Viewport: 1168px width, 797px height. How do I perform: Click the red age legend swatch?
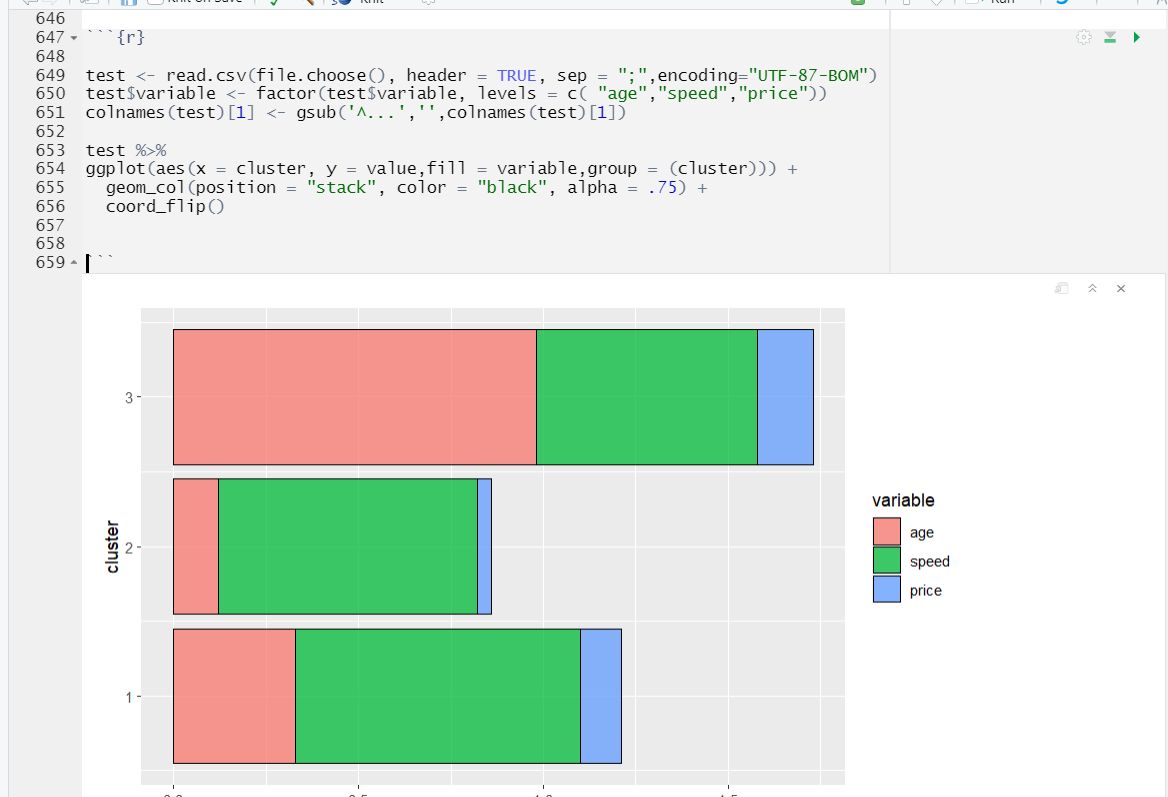point(886,532)
